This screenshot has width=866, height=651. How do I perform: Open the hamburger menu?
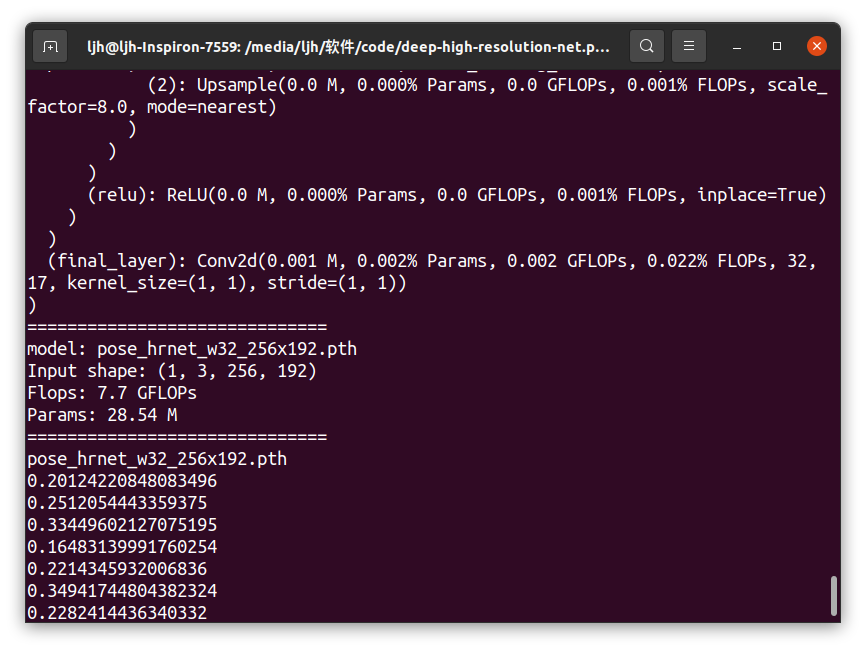coord(688,46)
